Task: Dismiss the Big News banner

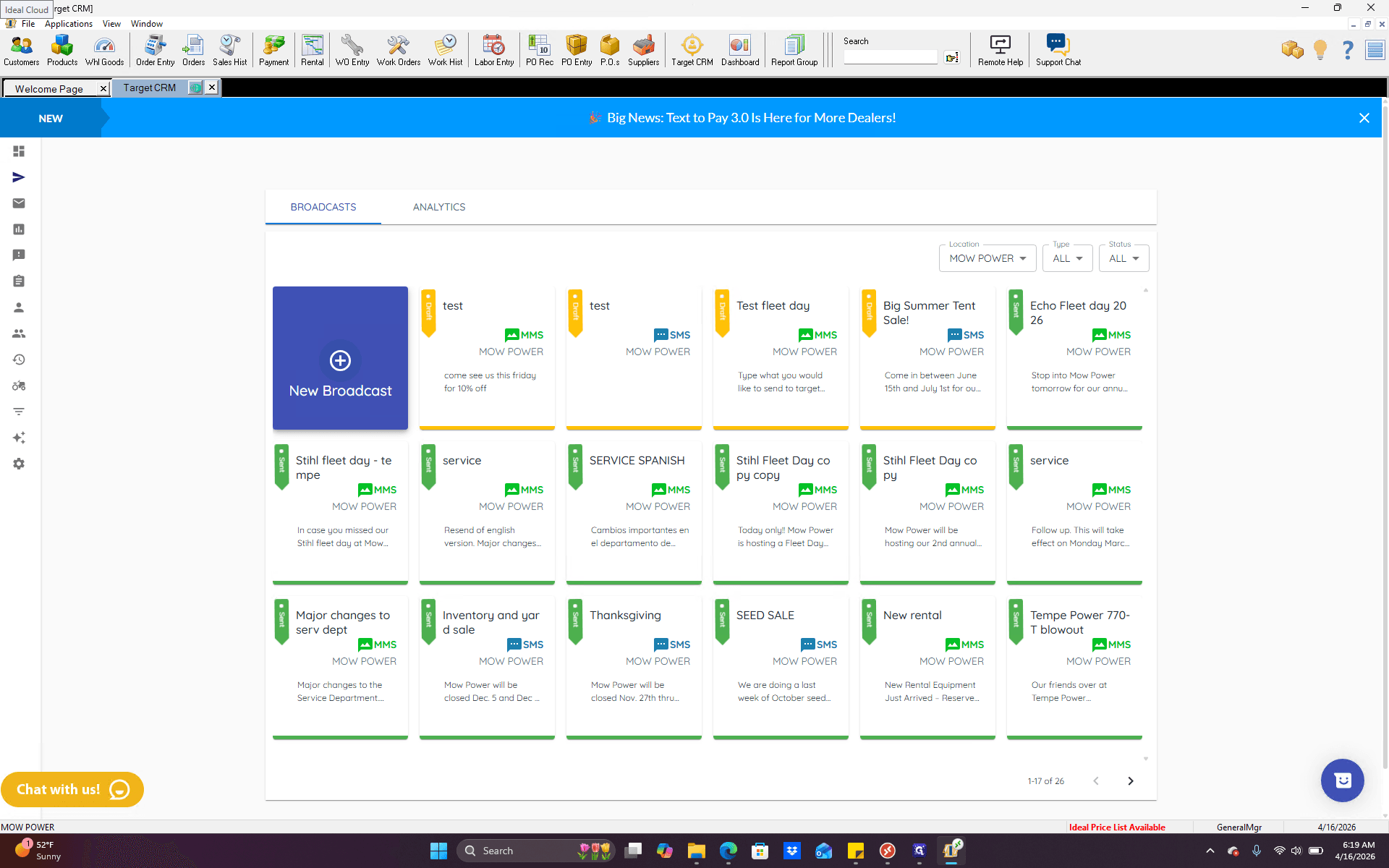Action: [1364, 118]
